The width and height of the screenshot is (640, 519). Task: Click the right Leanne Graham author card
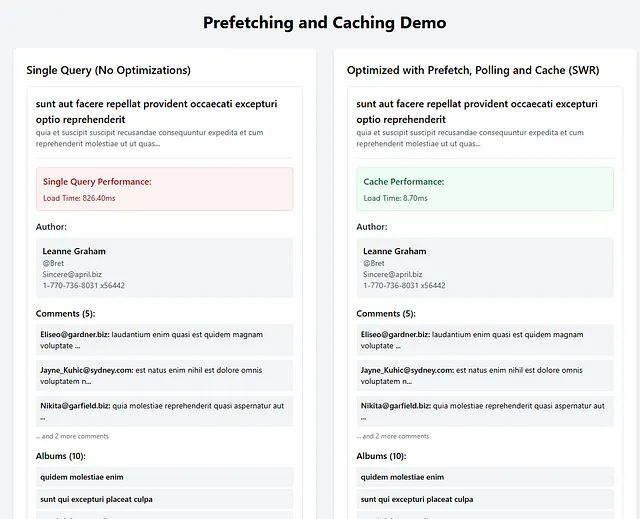tap(485, 268)
